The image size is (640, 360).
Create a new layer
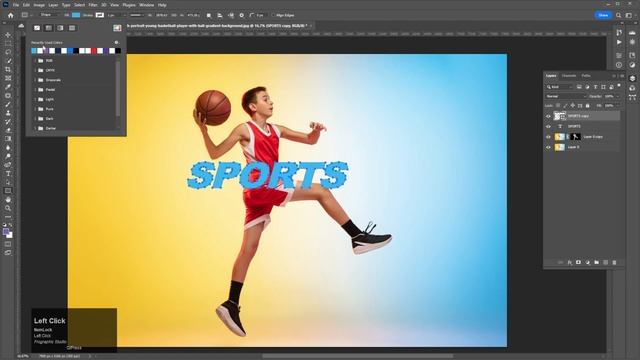(x=605, y=262)
